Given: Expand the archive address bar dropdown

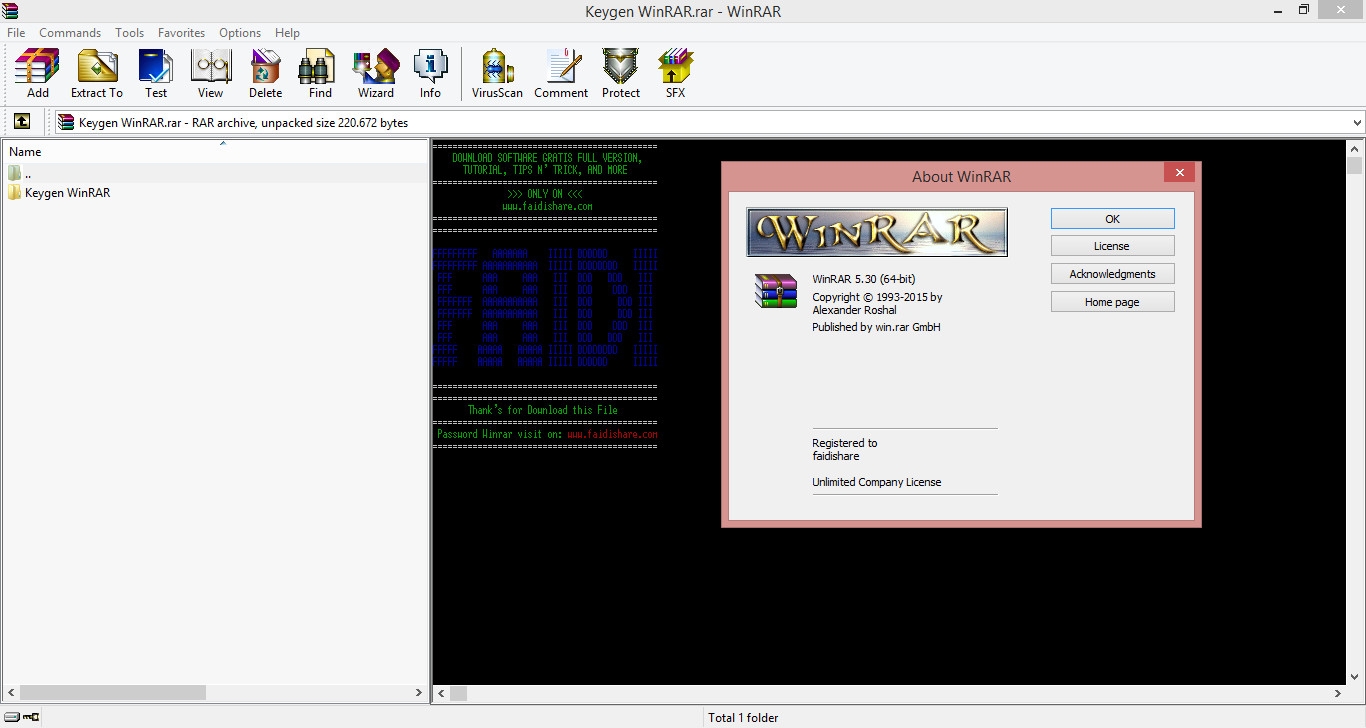Looking at the screenshot, I should click(x=1357, y=121).
